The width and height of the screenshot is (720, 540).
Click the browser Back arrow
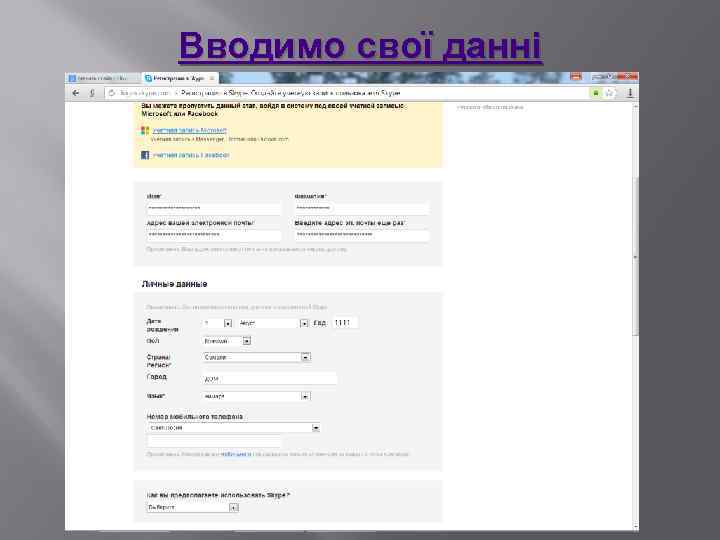tap(76, 93)
